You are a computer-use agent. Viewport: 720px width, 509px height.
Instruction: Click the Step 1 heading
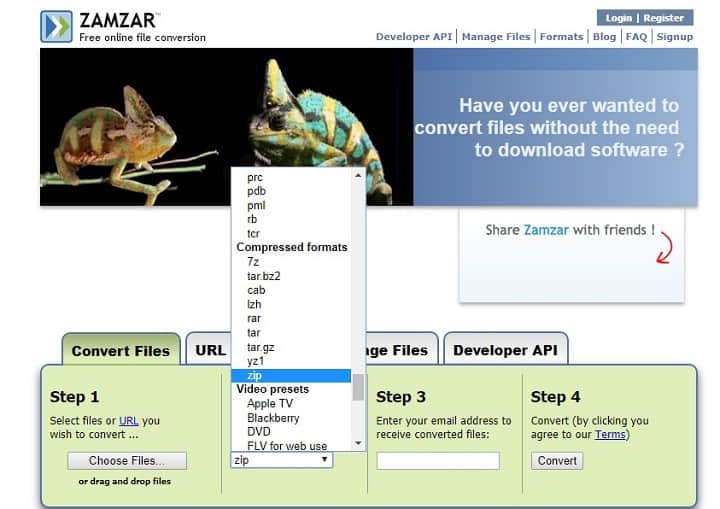click(74, 396)
